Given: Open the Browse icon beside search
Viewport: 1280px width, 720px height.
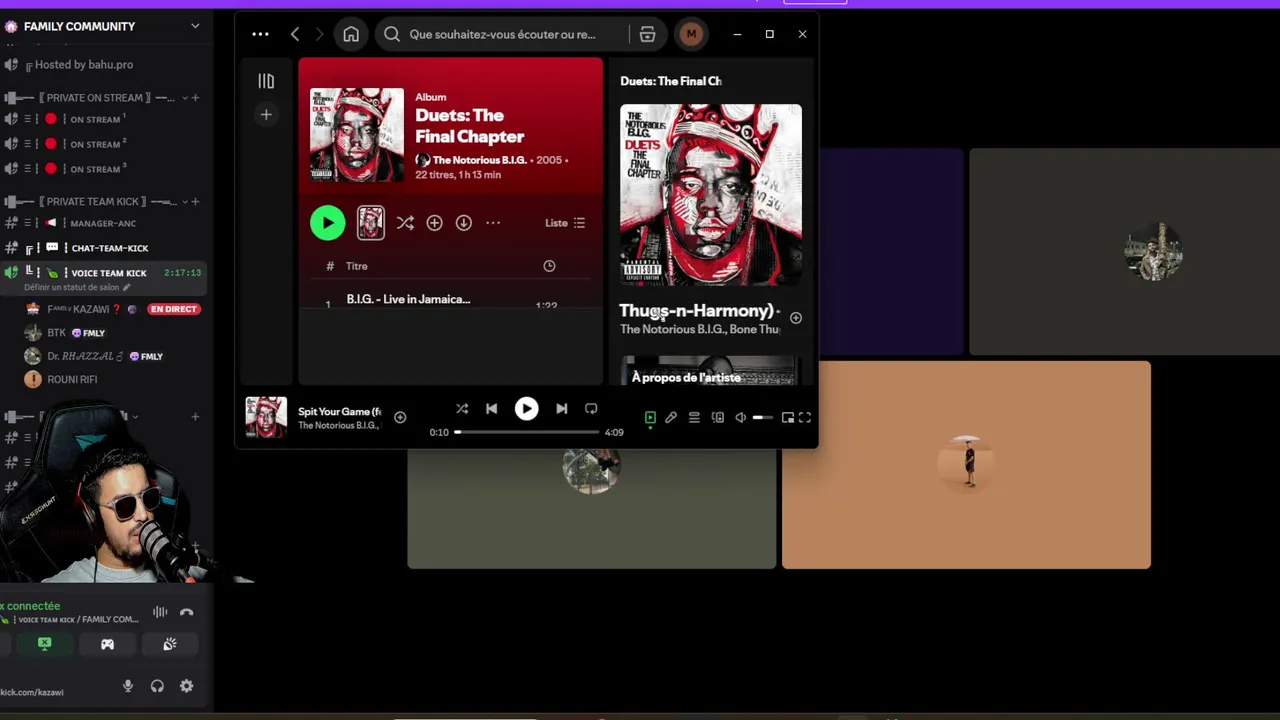Looking at the screenshot, I should pos(647,34).
